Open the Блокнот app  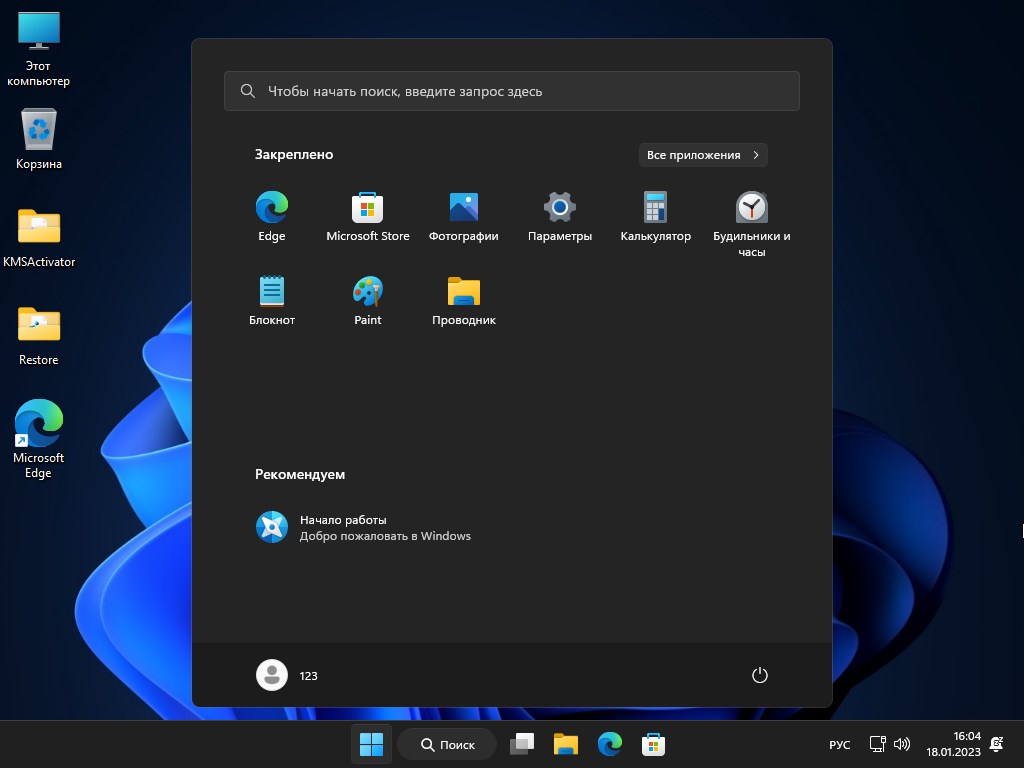[271, 292]
